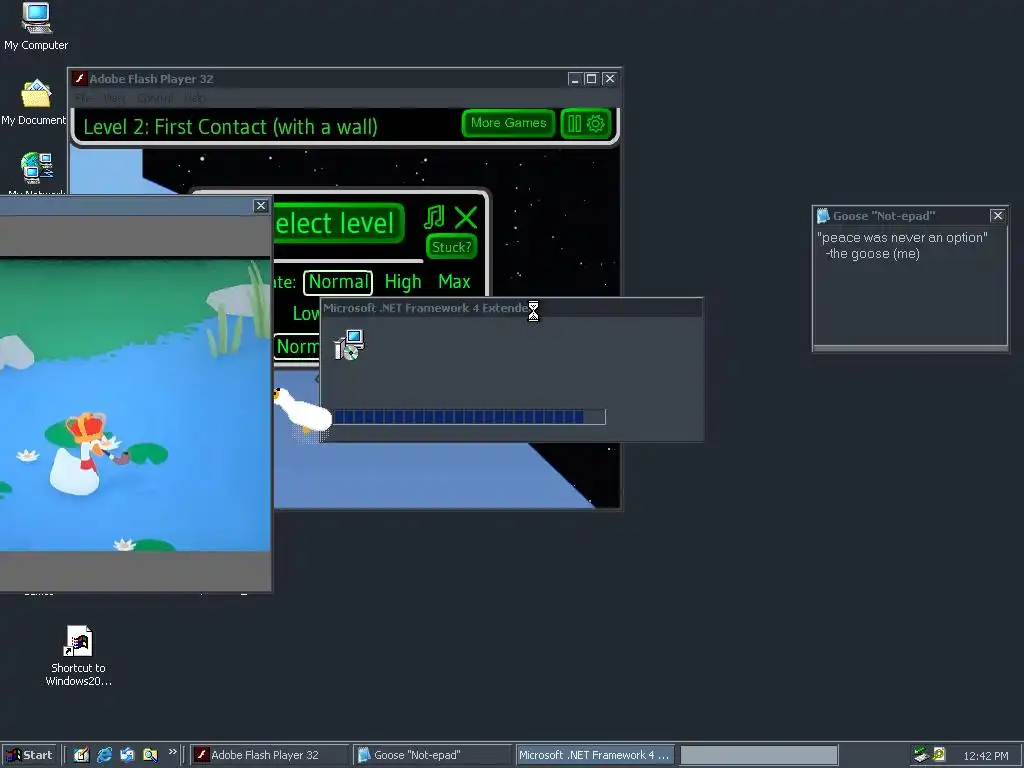Click the "peace was never an option" text in Not-epad
The image size is (1024, 768).
coord(902,238)
